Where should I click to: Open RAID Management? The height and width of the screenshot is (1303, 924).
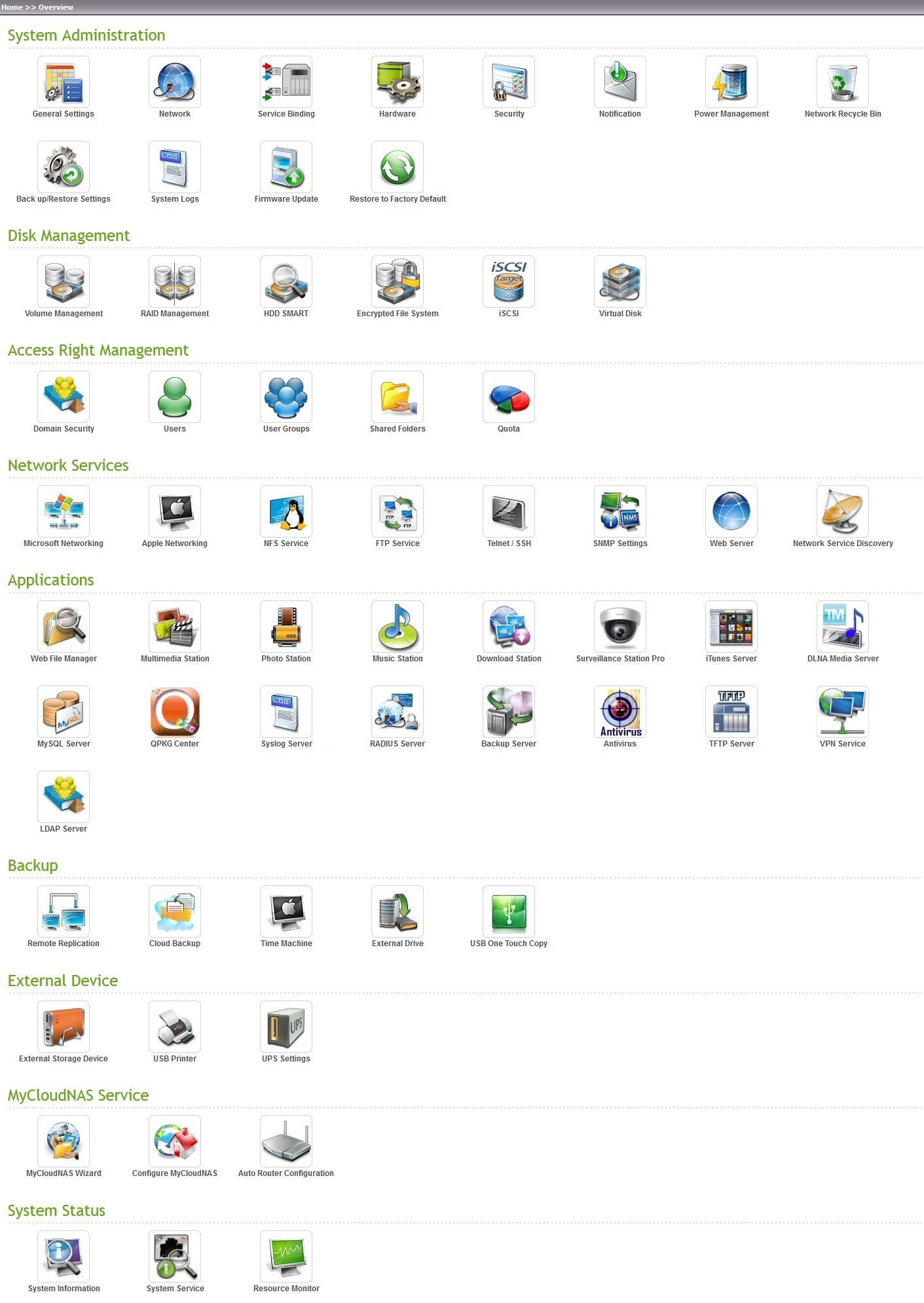tap(175, 282)
